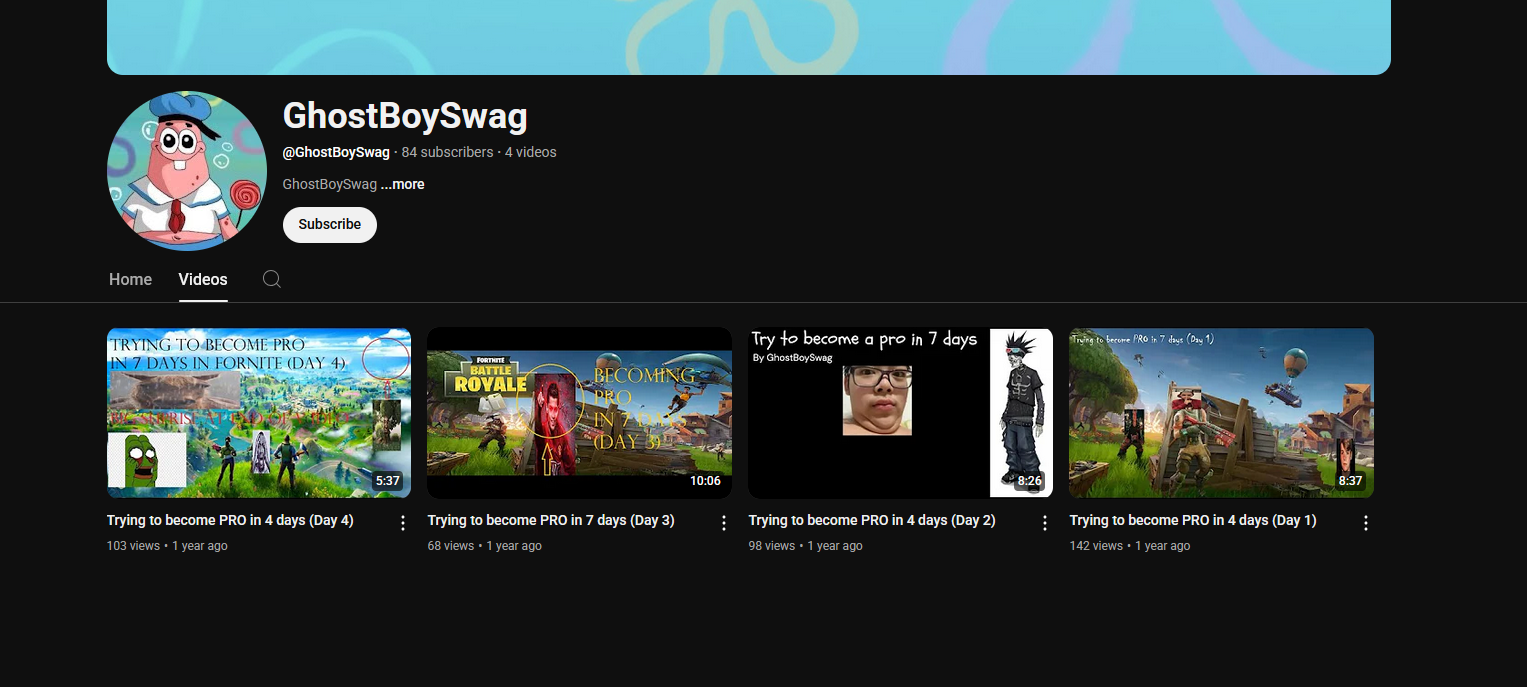
Task: Click '68 views' under Day 3 video
Action: (451, 546)
